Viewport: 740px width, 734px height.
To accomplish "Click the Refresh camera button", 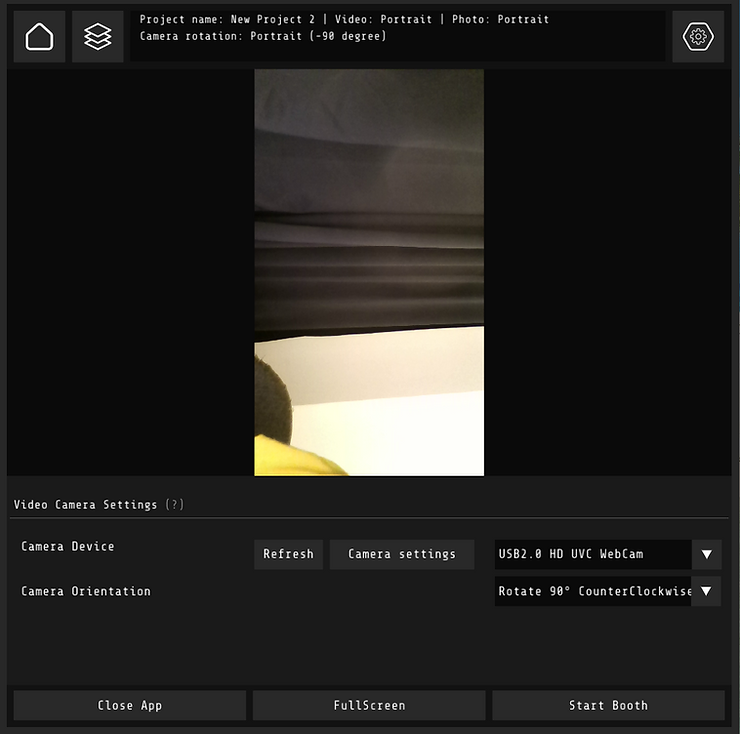I will [288, 554].
